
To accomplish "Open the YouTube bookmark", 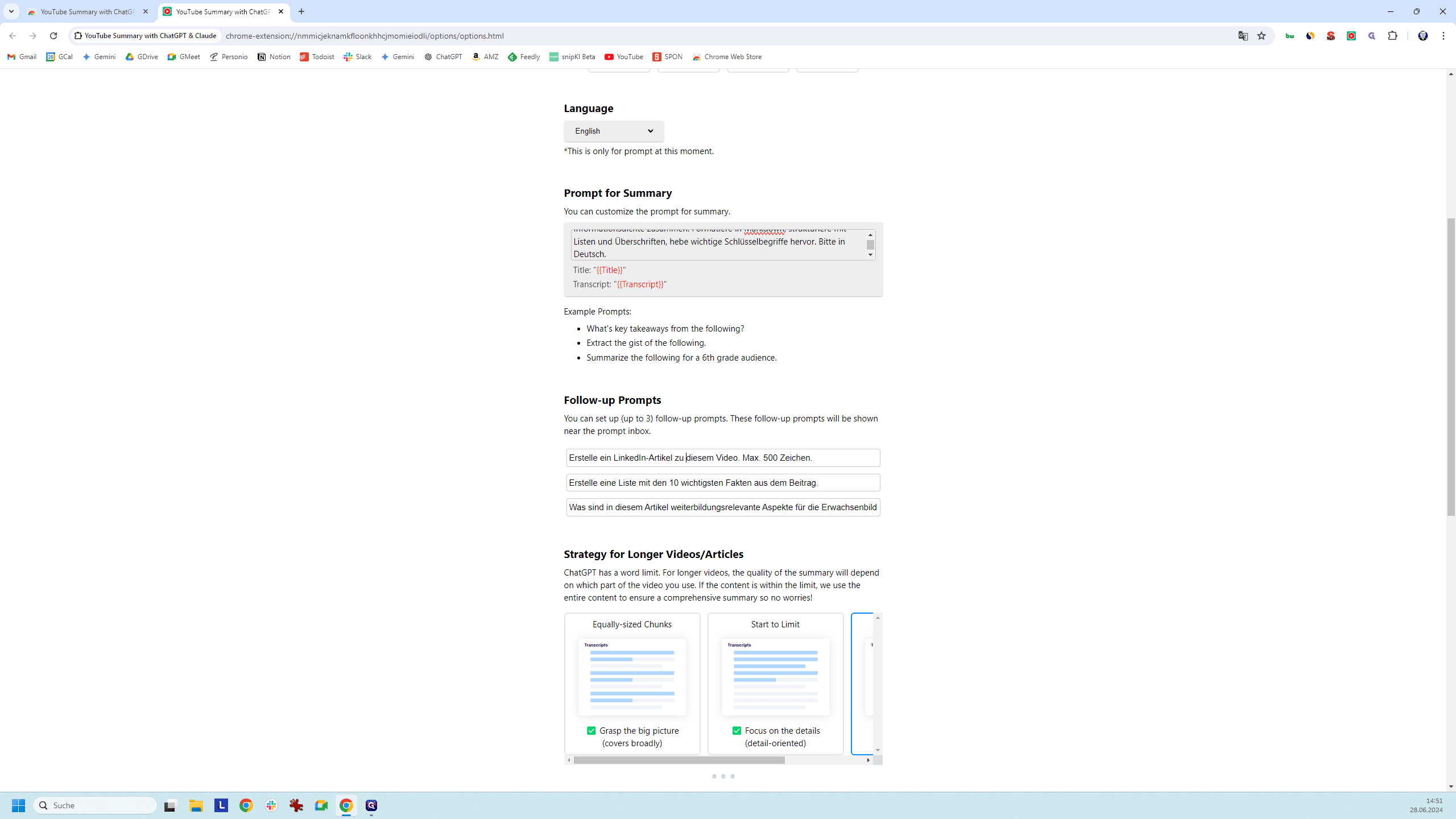I will tap(624, 57).
